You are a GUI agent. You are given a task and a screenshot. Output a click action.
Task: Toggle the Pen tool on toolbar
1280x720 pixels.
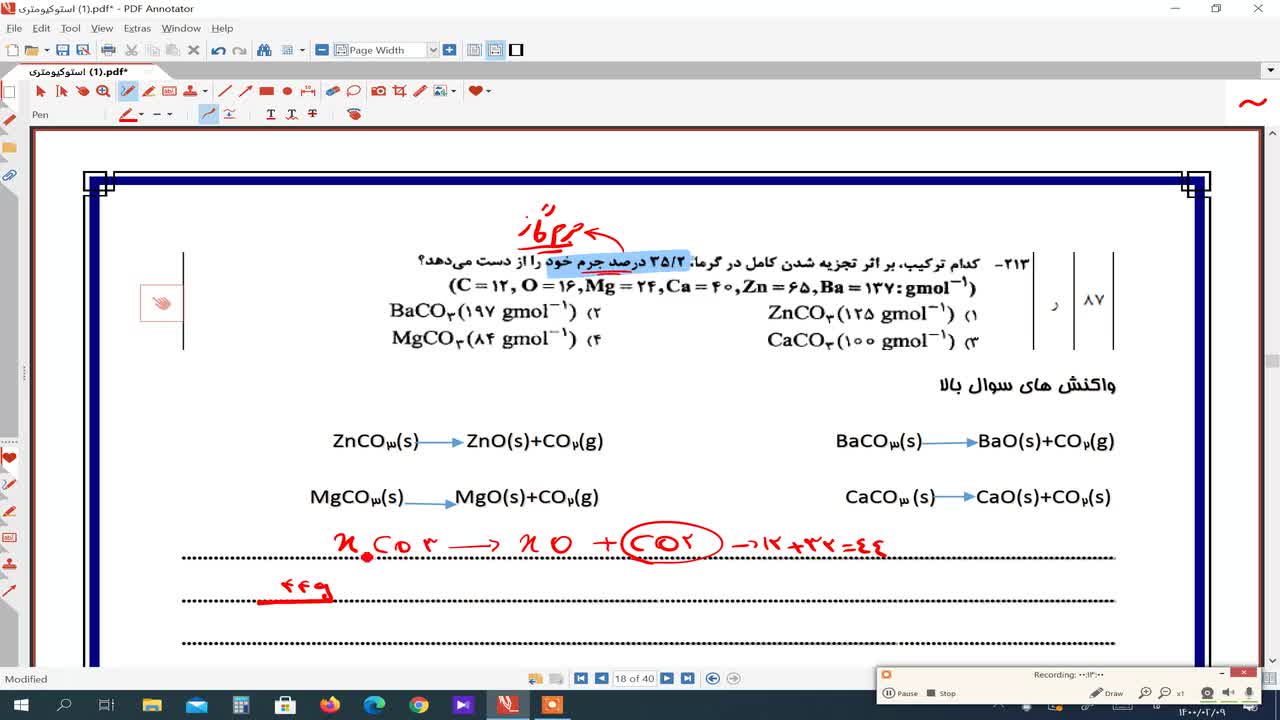click(128, 91)
